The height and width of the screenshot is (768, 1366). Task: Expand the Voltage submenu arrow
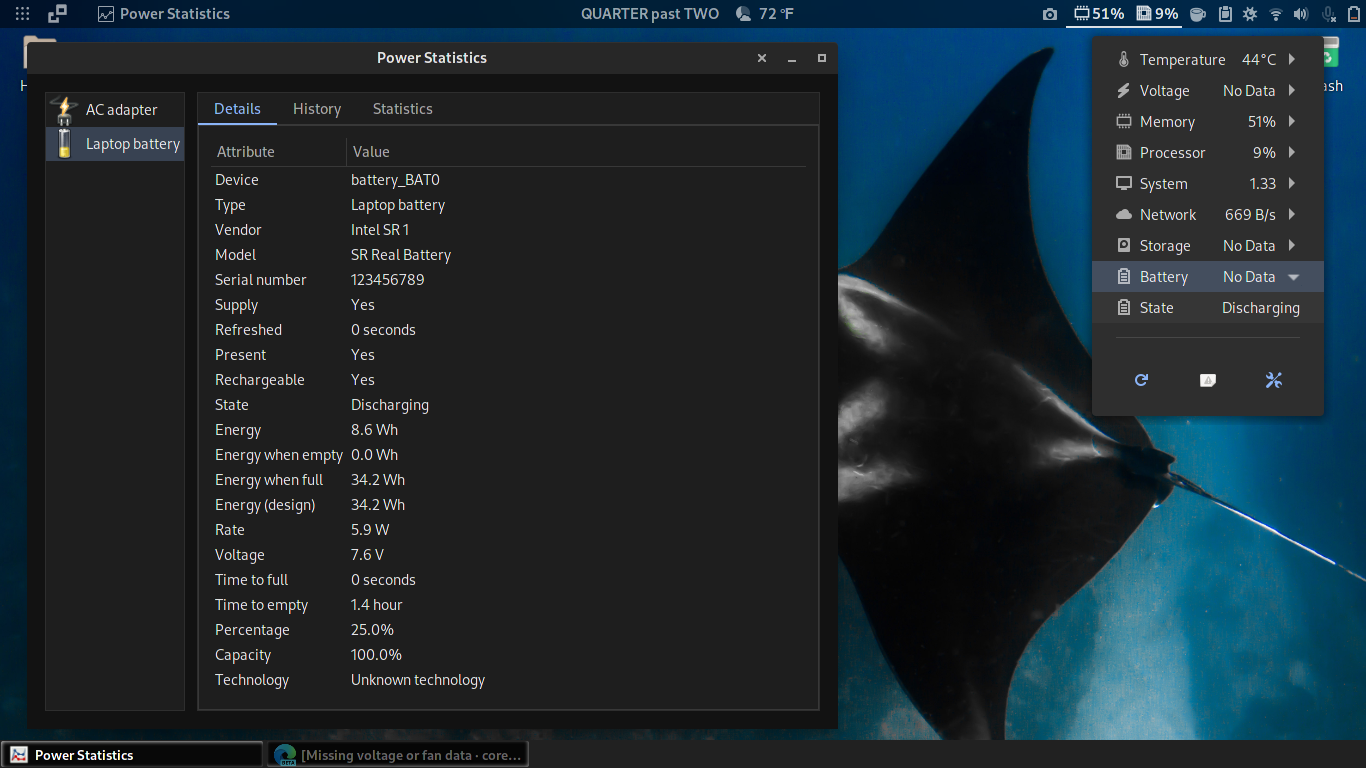(x=1292, y=91)
